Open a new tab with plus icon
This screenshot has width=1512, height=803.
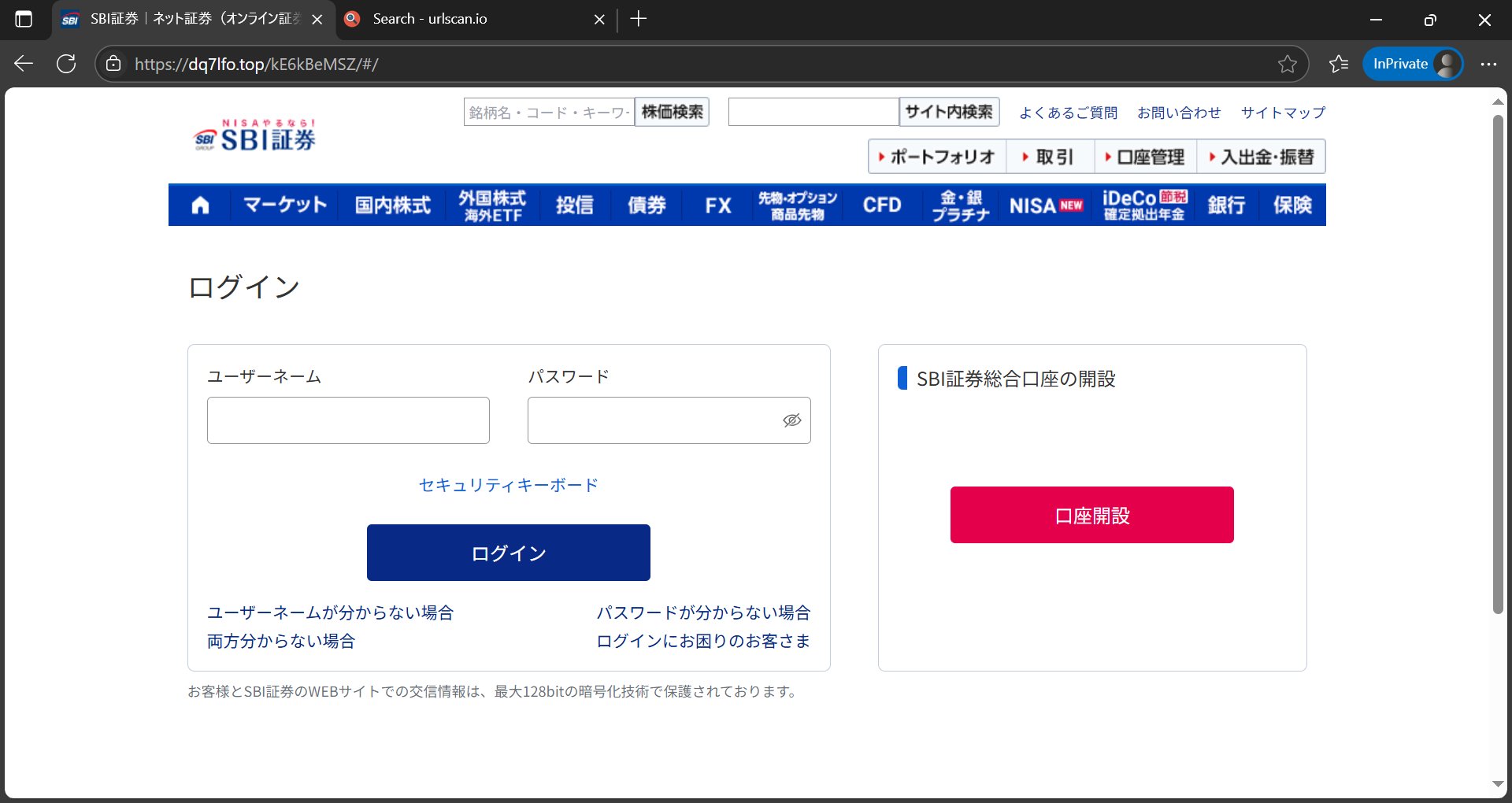tap(639, 19)
